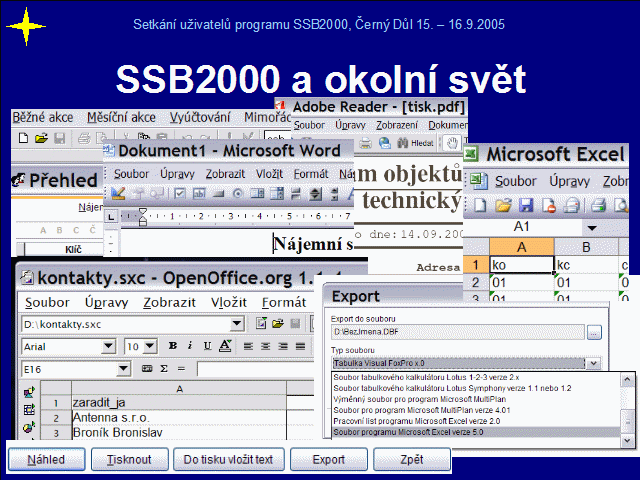Viewport: 640px width, 480px height.
Task: Click Do tisku vložit text button
Action: pos(229,459)
